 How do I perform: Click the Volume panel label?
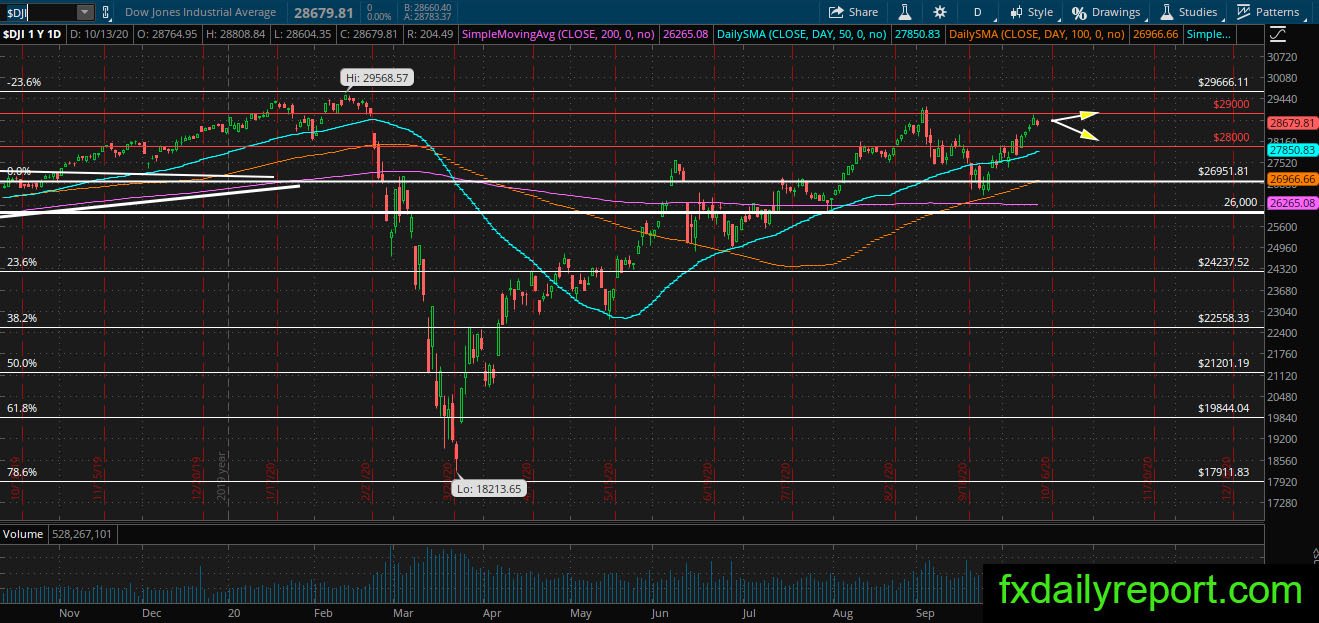23,534
